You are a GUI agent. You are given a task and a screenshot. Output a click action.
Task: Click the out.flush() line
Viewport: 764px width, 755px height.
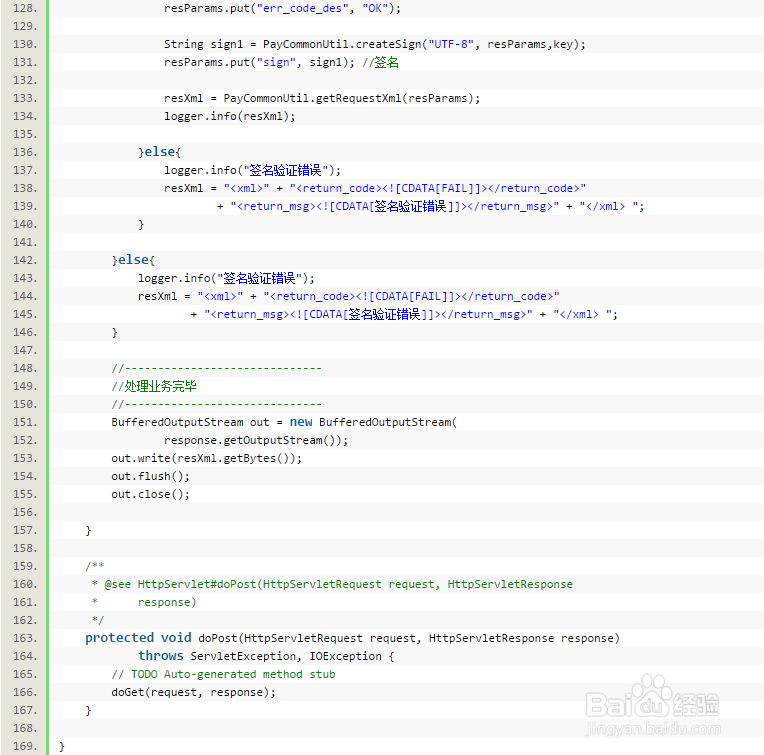(151, 476)
